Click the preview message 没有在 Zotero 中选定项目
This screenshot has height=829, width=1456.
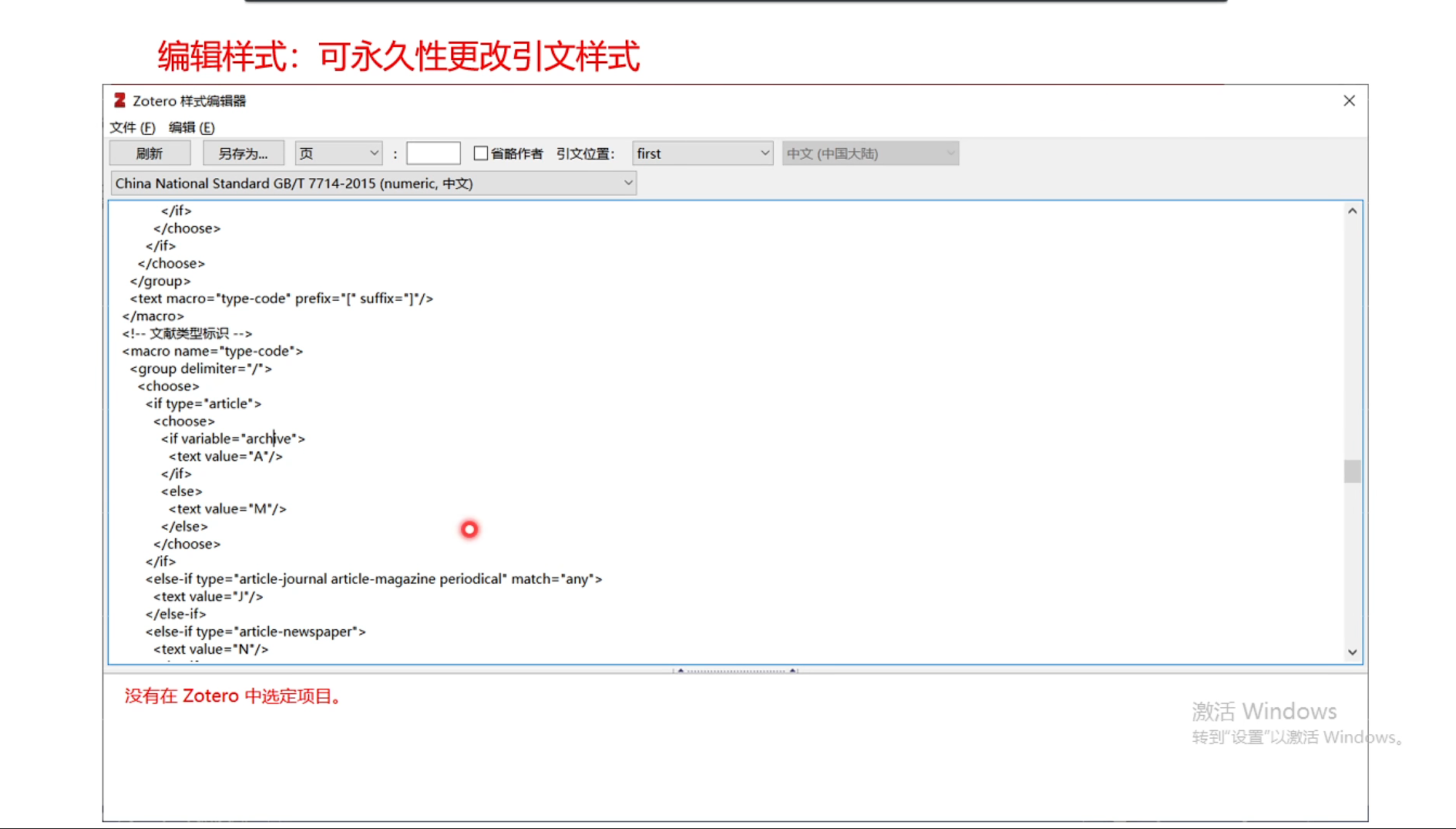[234, 696]
